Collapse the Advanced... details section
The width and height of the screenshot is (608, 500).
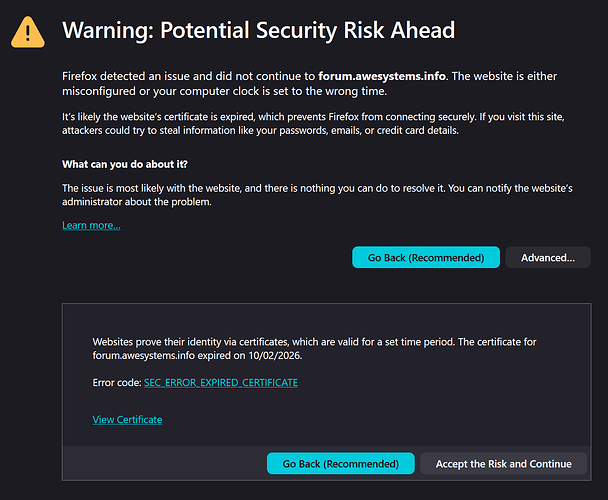(547, 257)
